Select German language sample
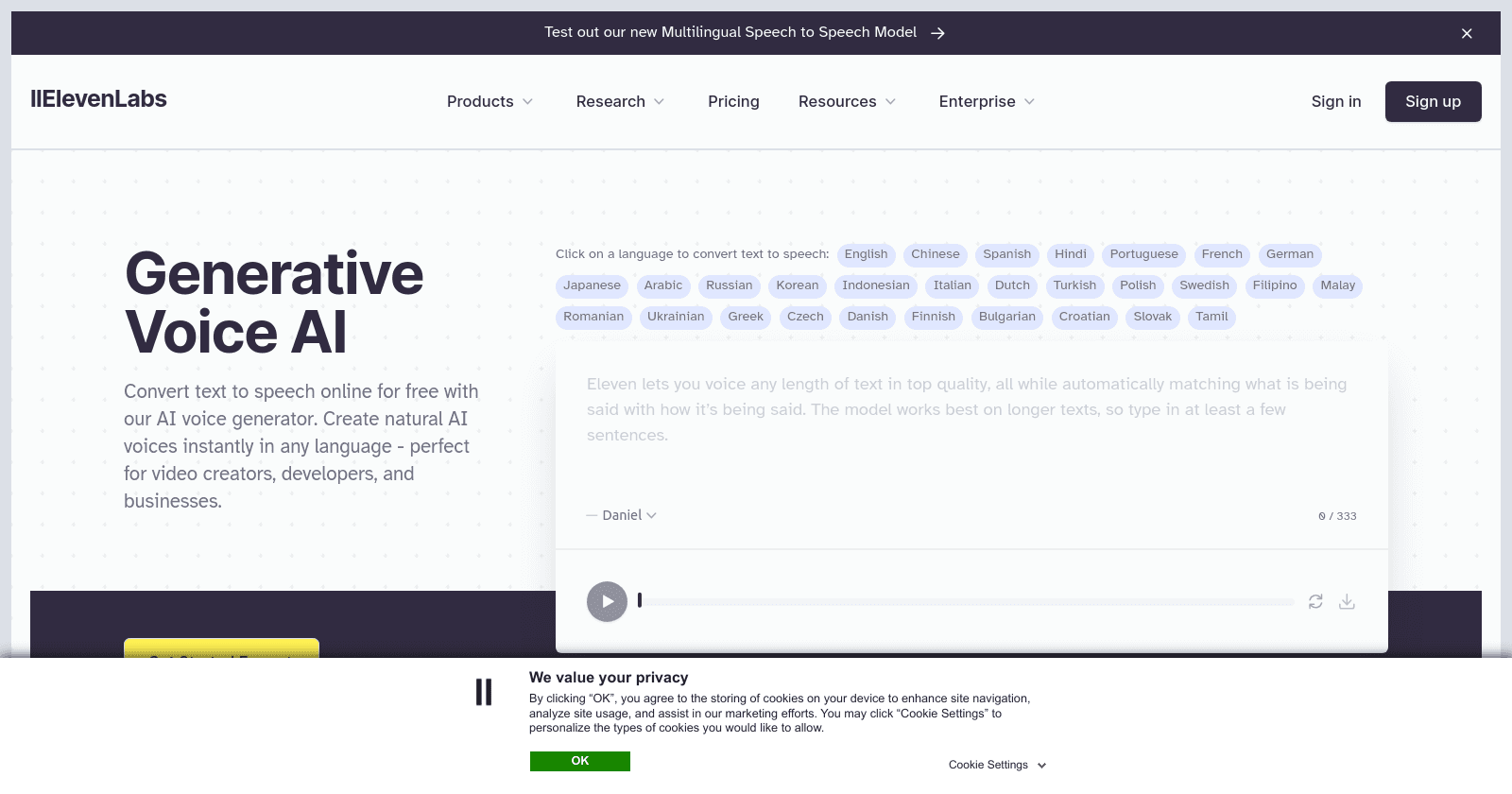Screen dimensions: 1512x794 1290,254
